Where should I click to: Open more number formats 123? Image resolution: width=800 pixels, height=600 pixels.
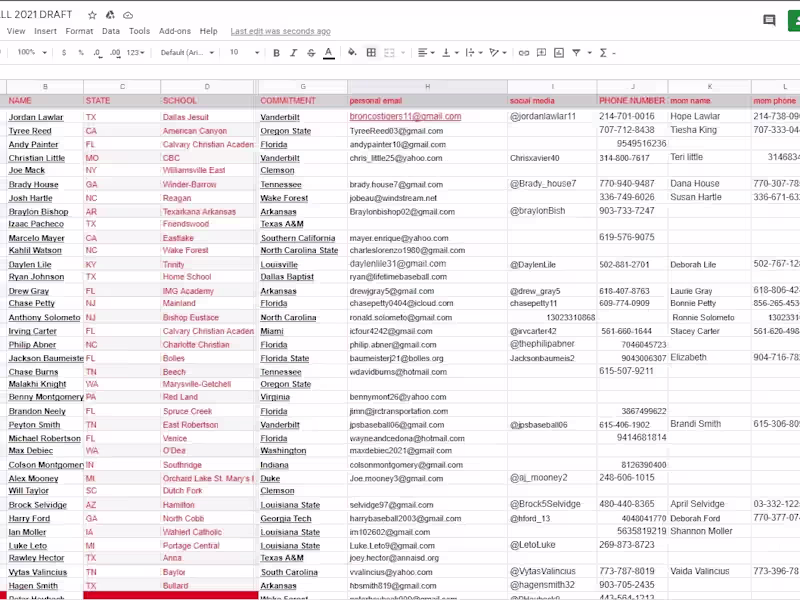[135, 53]
